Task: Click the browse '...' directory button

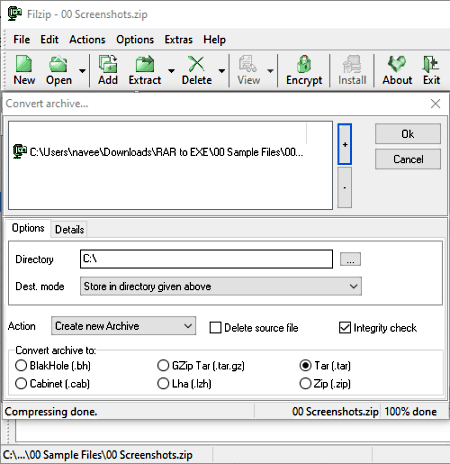Action: [350, 259]
